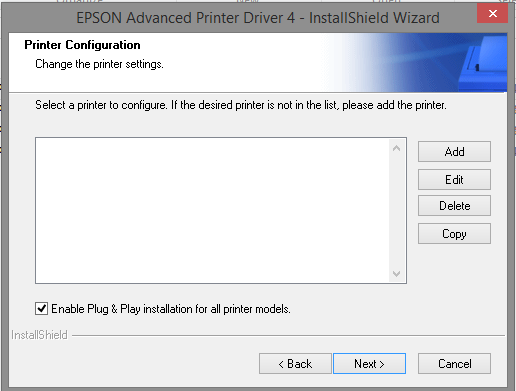Click the Delete printer button
This screenshot has height=391, width=516.
pos(454,206)
